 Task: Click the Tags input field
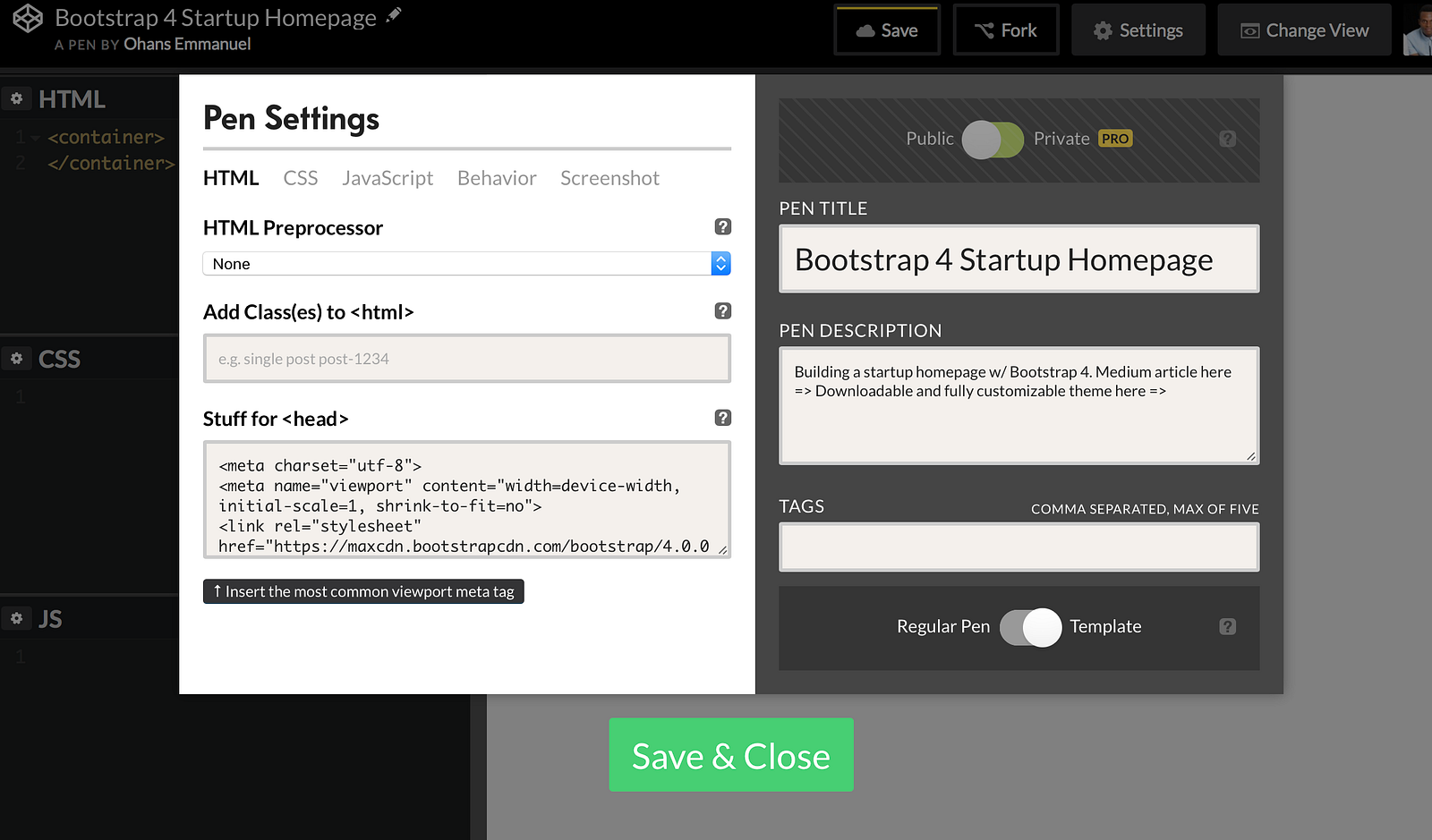coord(1019,547)
